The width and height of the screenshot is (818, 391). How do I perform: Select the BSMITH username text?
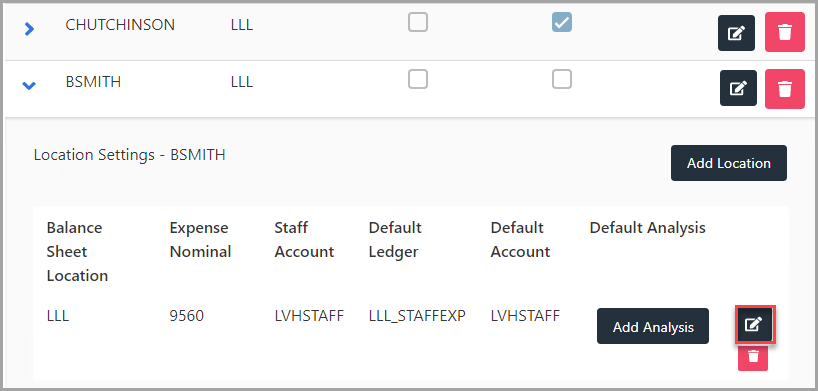click(93, 82)
